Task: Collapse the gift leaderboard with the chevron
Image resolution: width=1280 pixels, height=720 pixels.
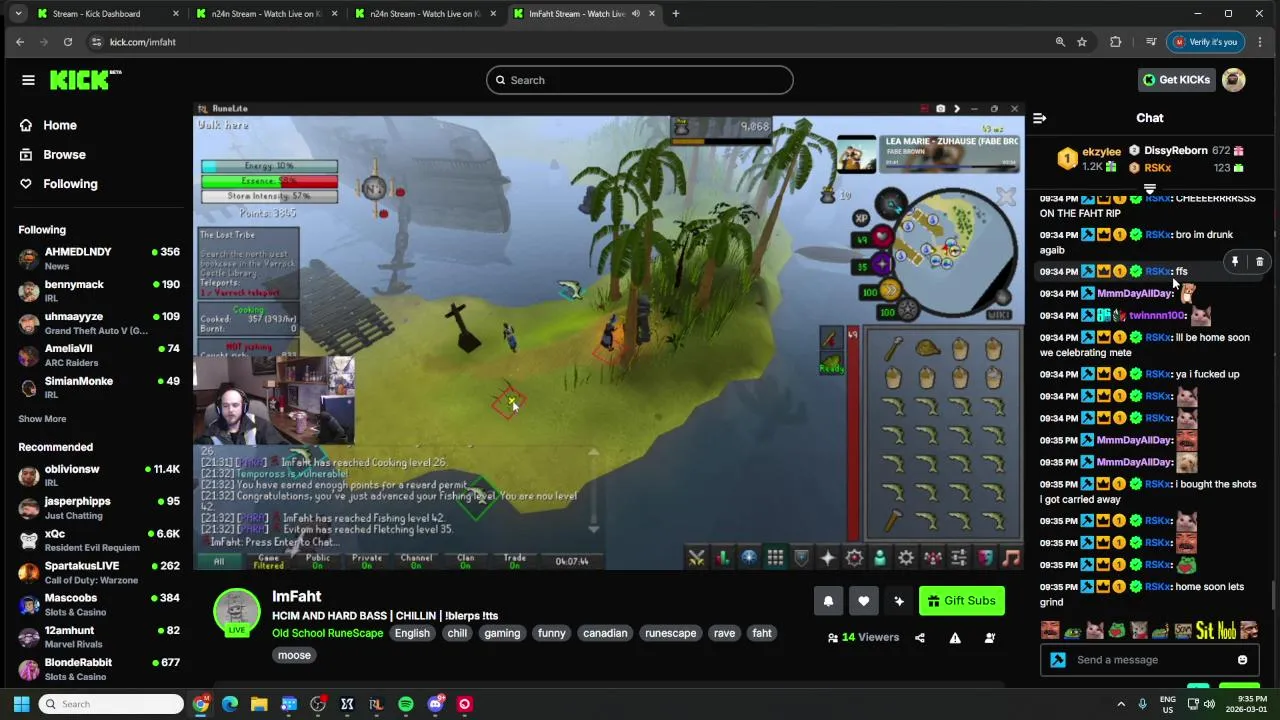Action: (x=1150, y=189)
